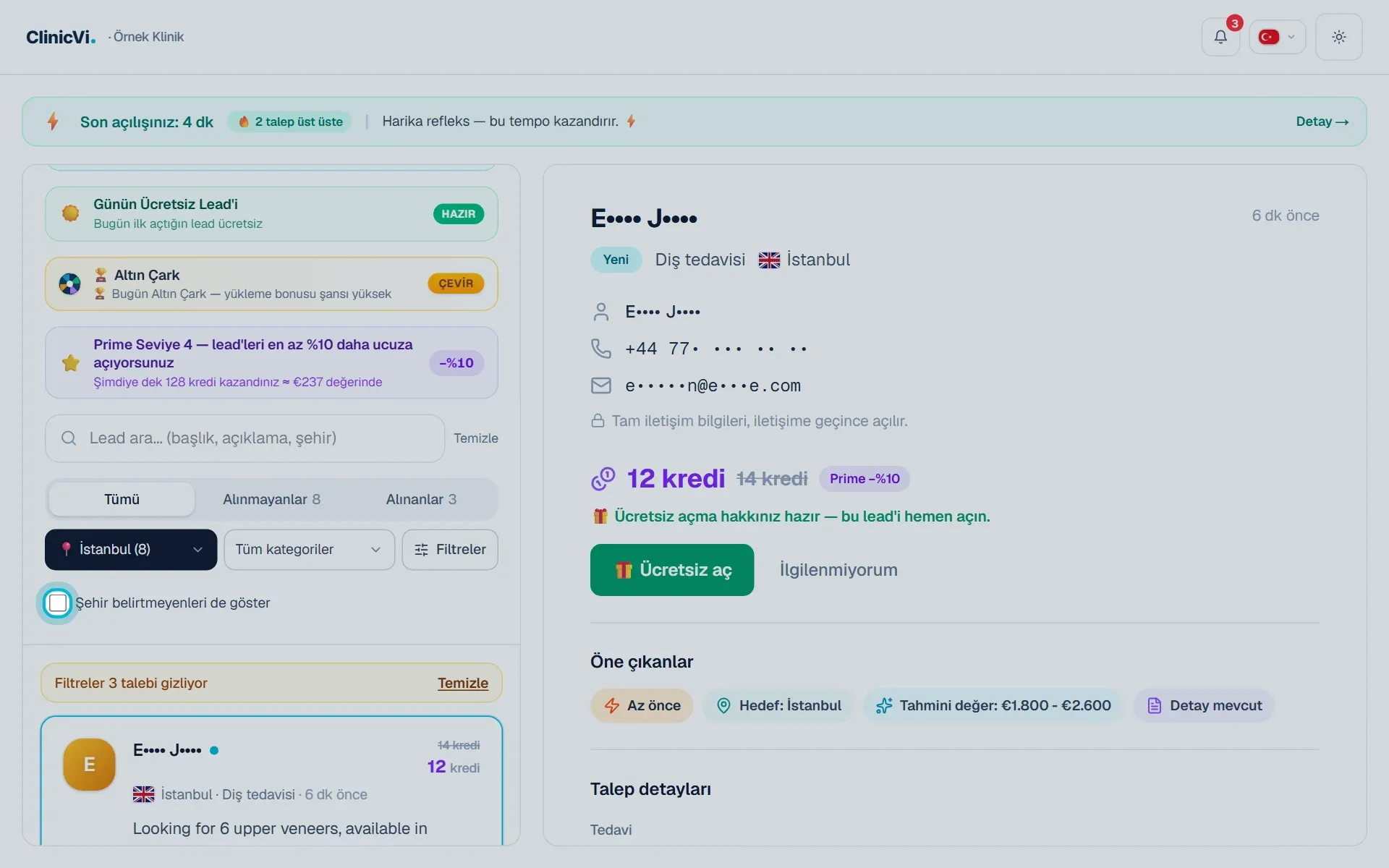Click the -%10 Prime badge
1389x868 pixels.
pyautogui.click(x=456, y=363)
